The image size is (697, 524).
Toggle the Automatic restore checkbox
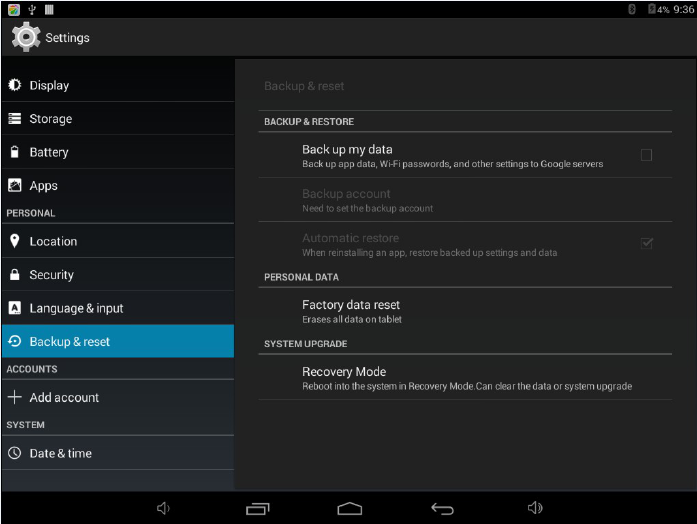[646, 243]
